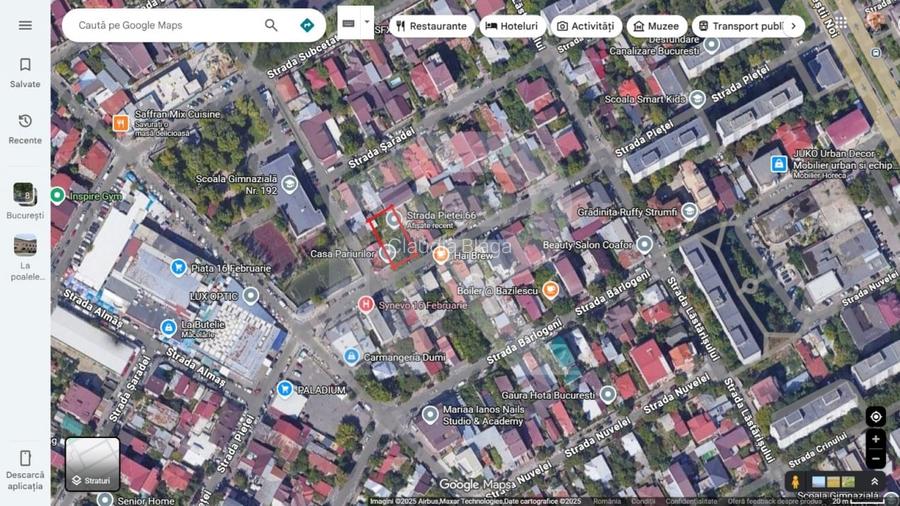Expand imagery bar with double chevron

874,482
